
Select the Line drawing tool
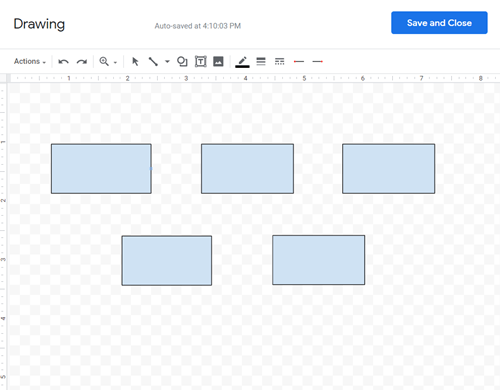pos(153,62)
